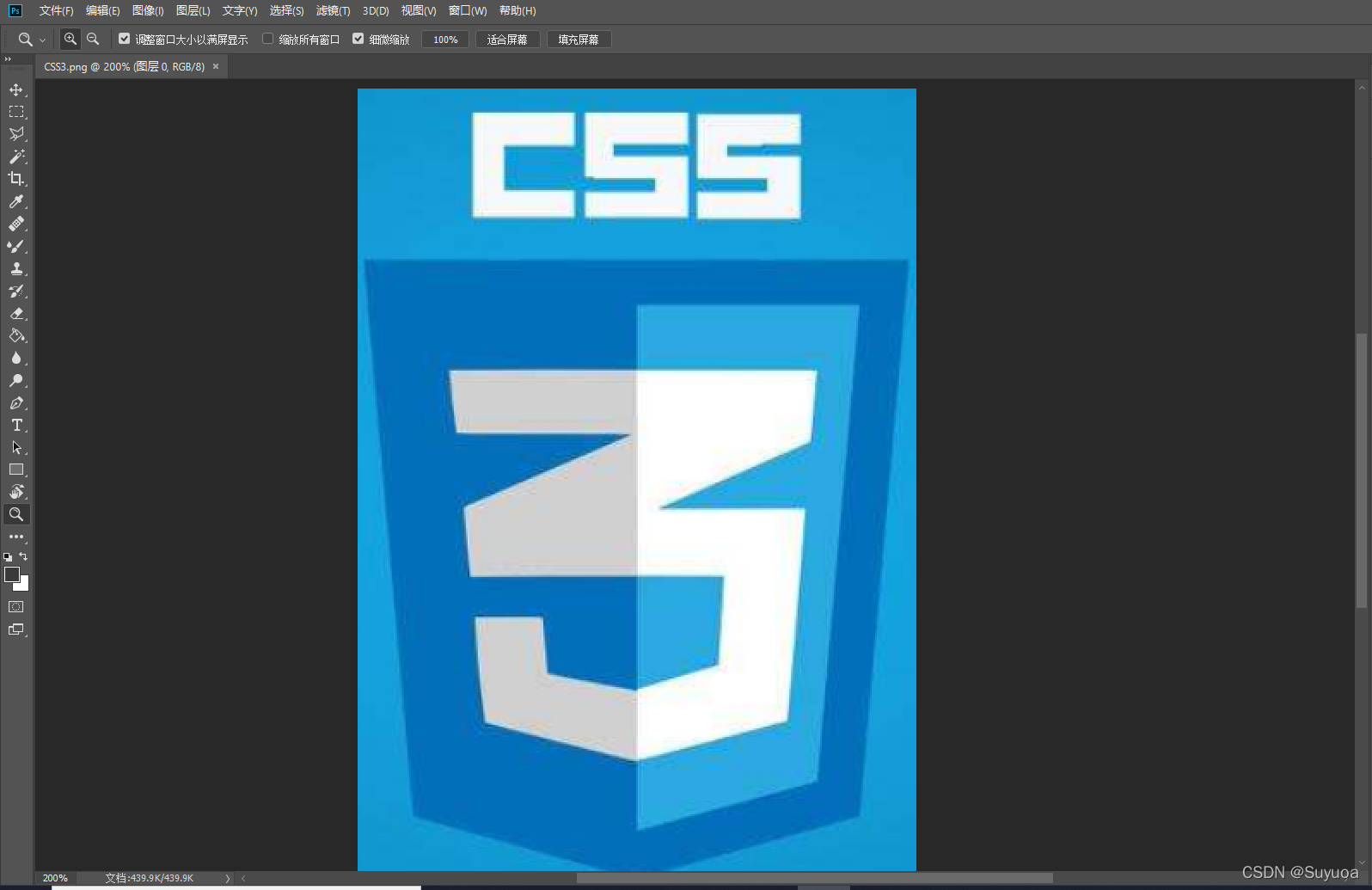1372x890 pixels.
Task: Select the Eyedropper tool
Action: click(16, 201)
